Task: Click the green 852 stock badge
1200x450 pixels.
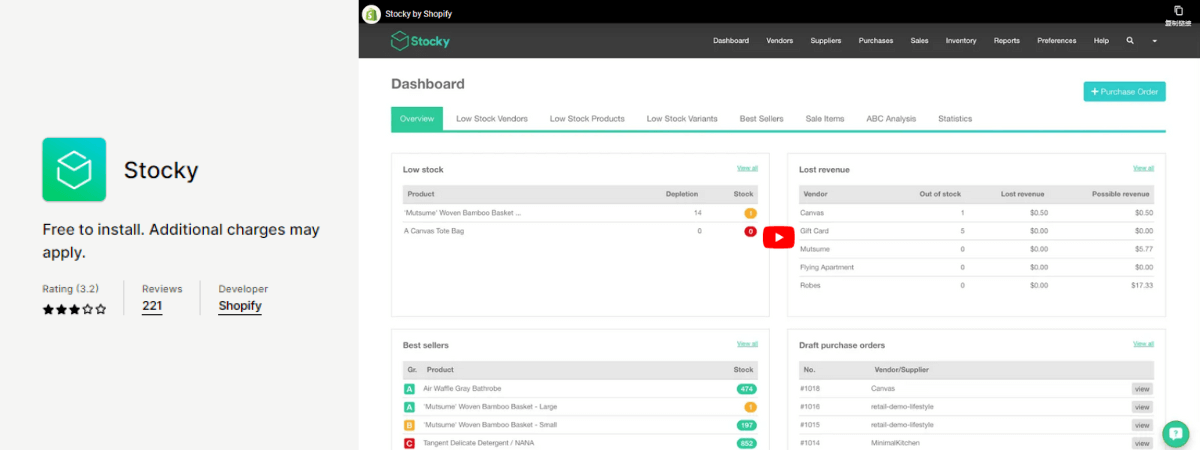Action: (746, 443)
